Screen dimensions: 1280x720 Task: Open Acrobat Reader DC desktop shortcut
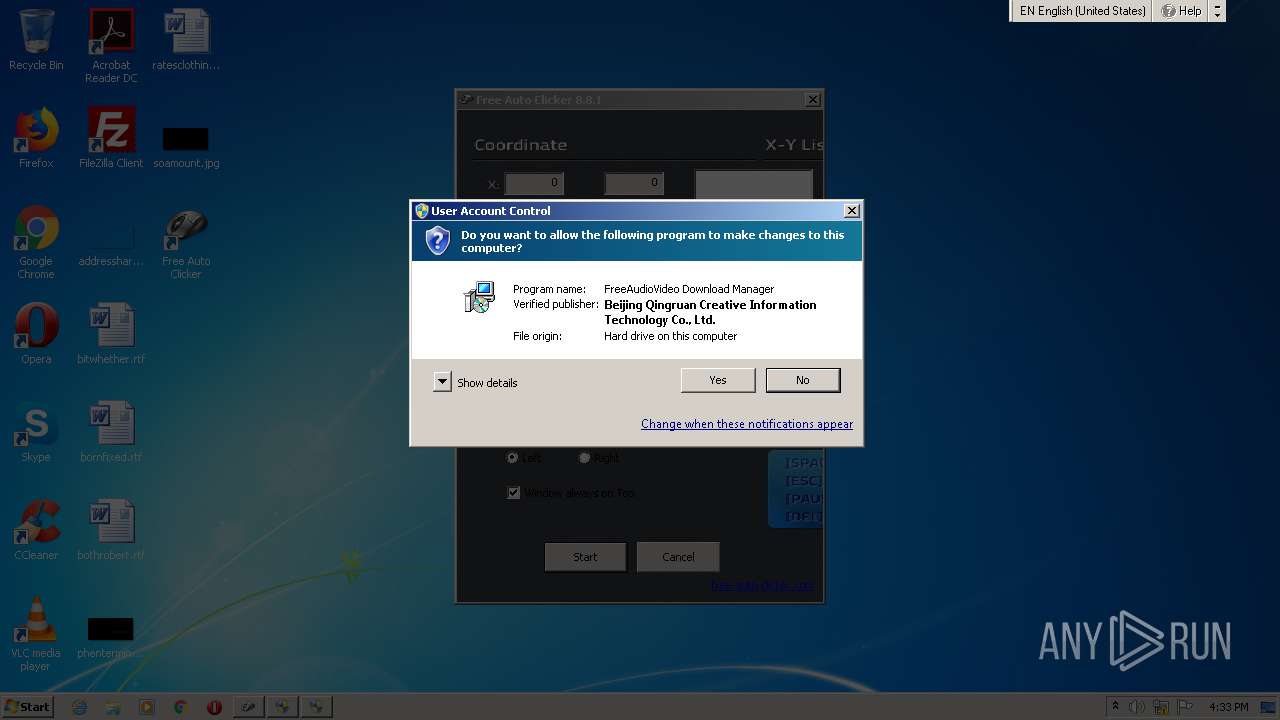click(111, 46)
